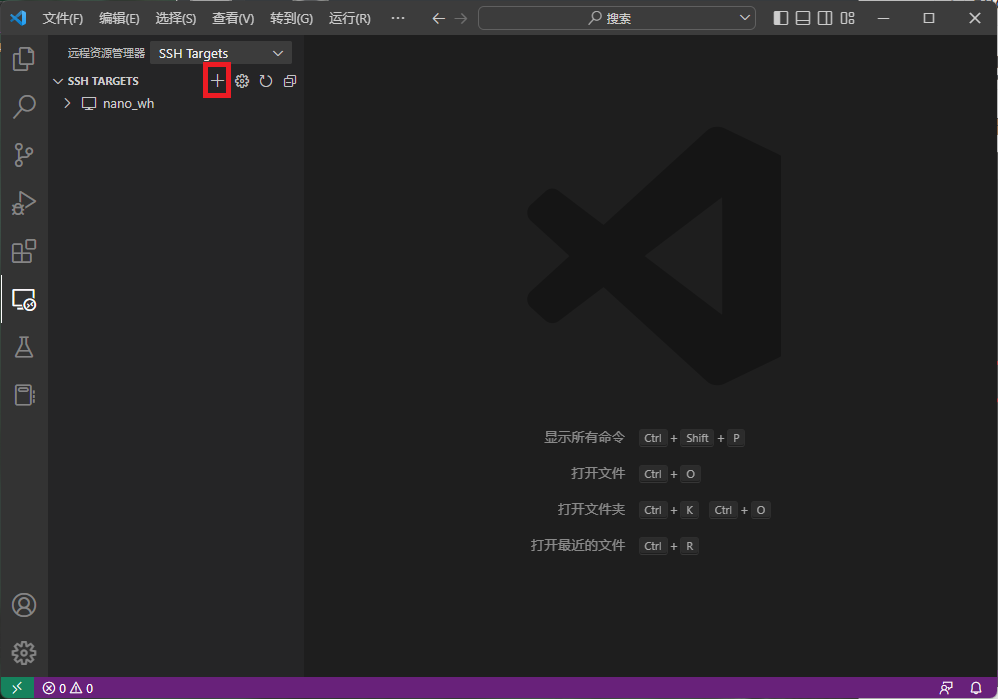
Task: Open the 查看(V) menu
Action: tap(233, 18)
